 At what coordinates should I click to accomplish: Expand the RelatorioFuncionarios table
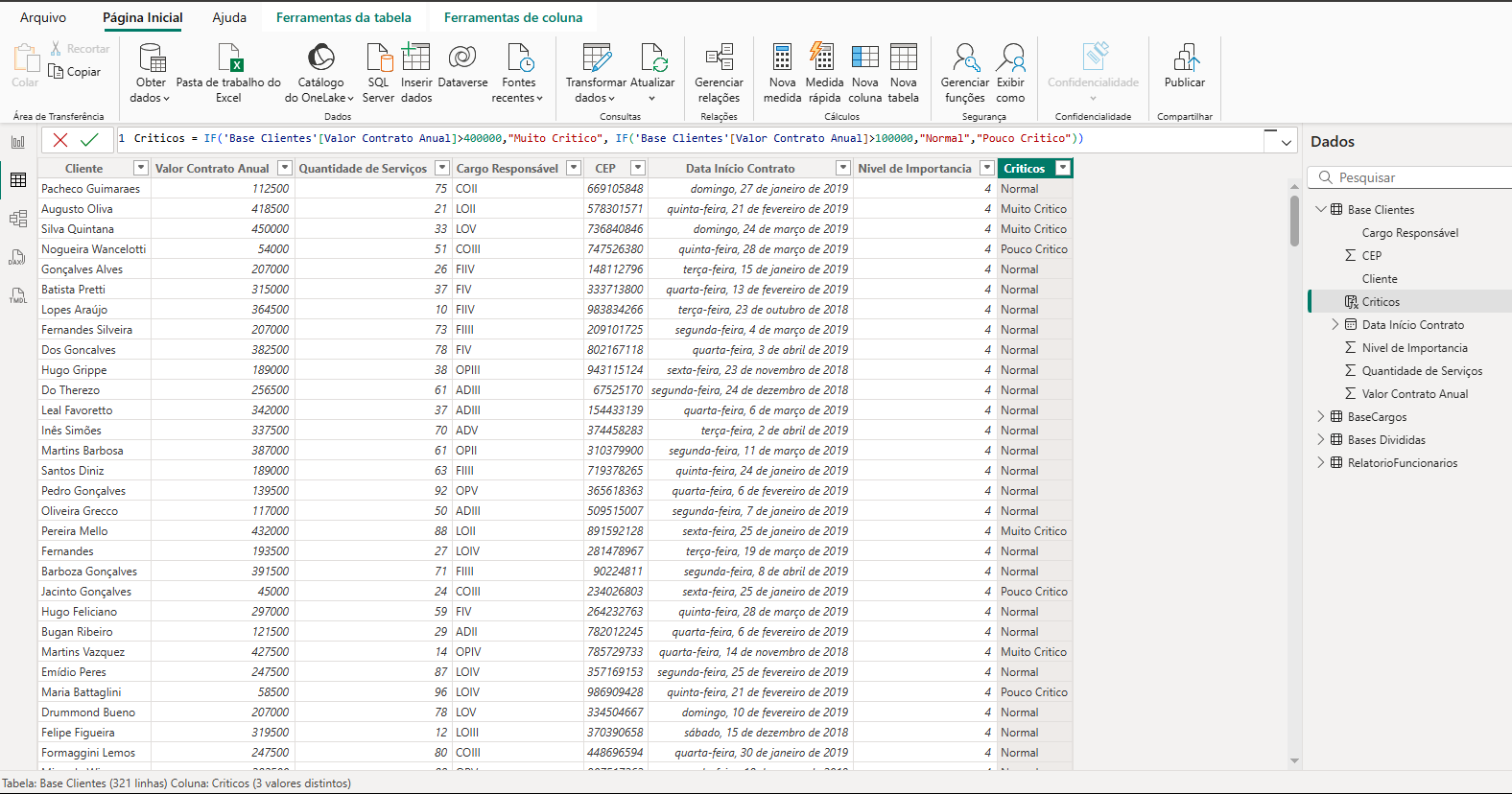click(1321, 462)
